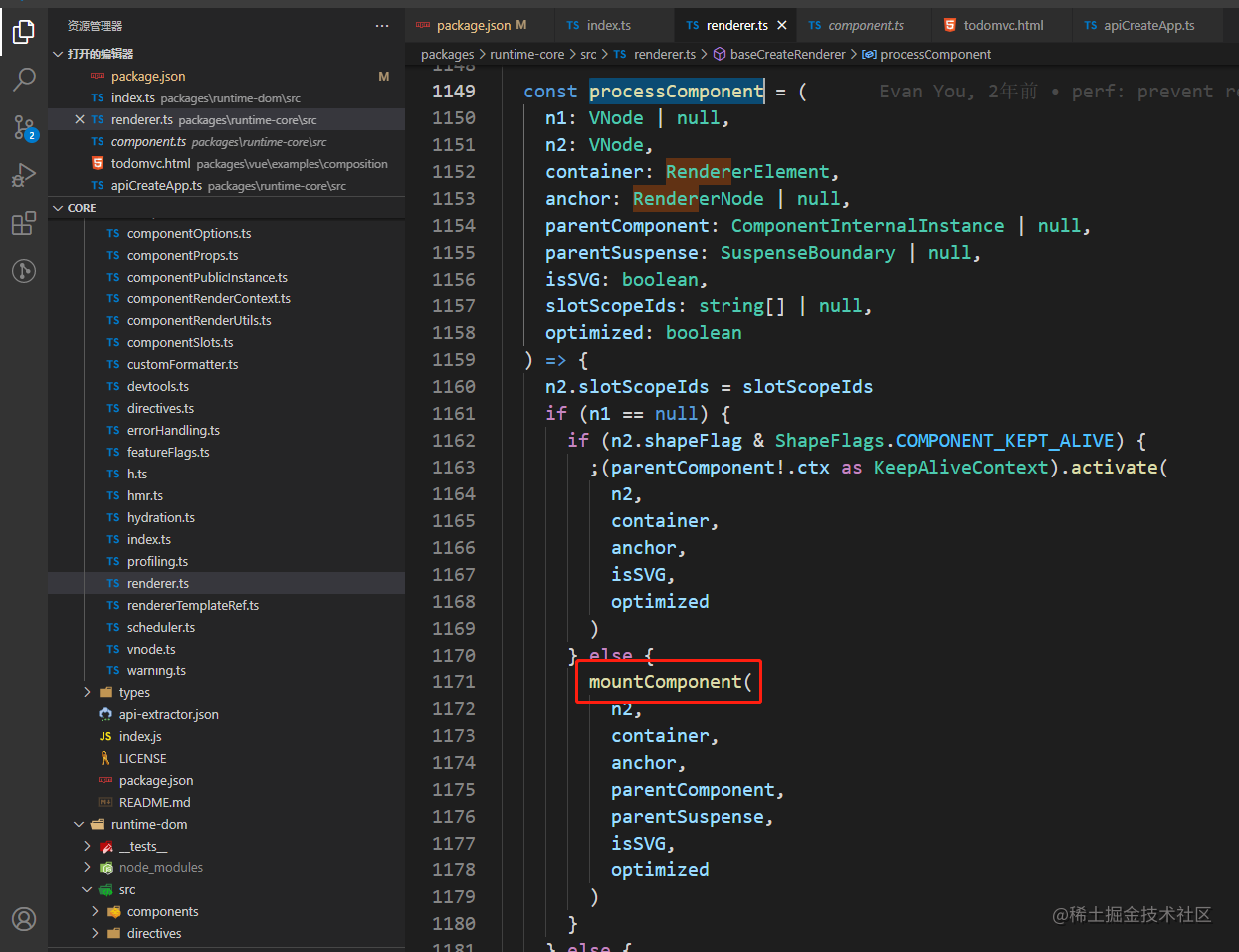The width and height of the screenshot is (1239, 952).
Task: Open componentSlots.ts file
Action: click(x=180, y=342)
